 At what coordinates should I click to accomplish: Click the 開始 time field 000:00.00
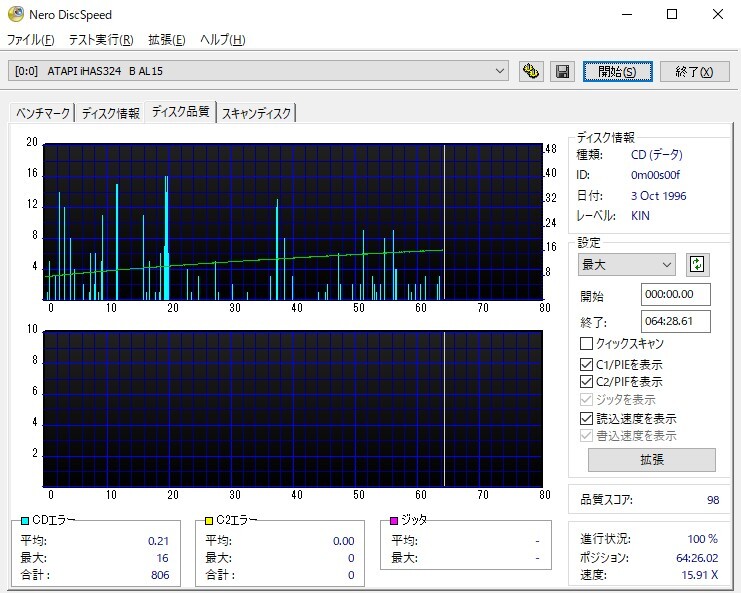pos(675,294)
